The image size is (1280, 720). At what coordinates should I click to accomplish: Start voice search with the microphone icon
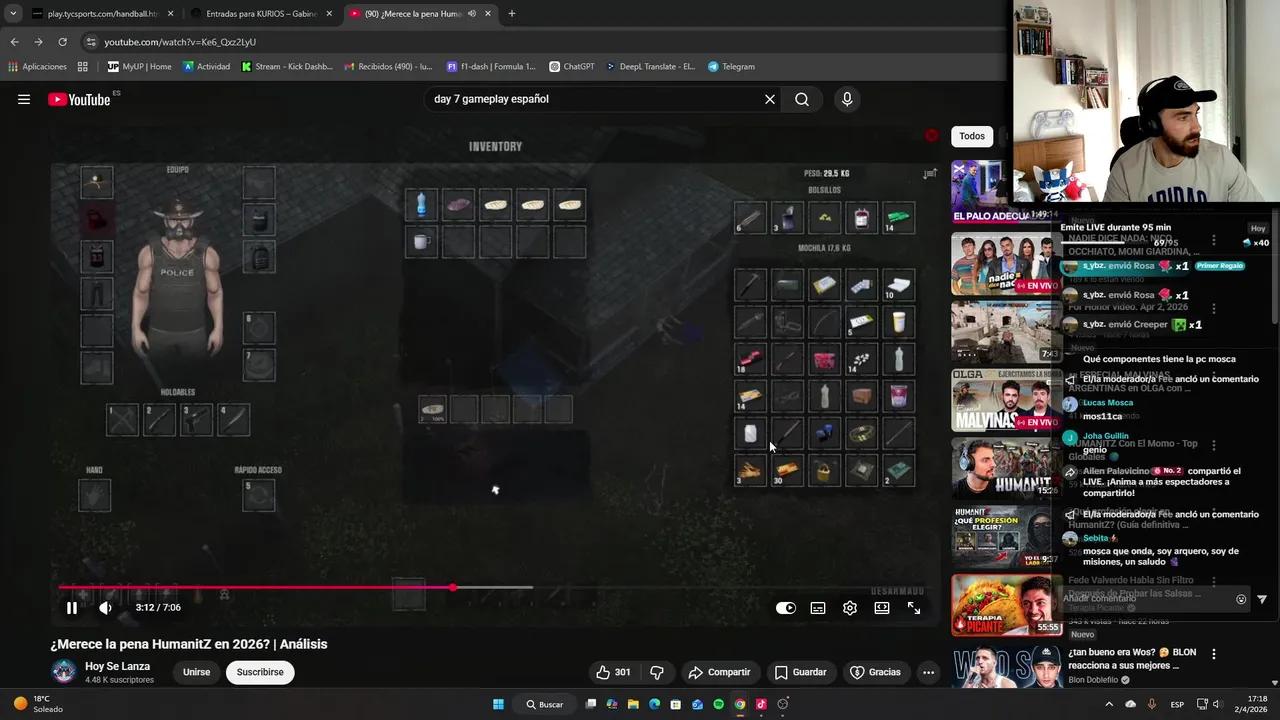click(x=846, y=99)
